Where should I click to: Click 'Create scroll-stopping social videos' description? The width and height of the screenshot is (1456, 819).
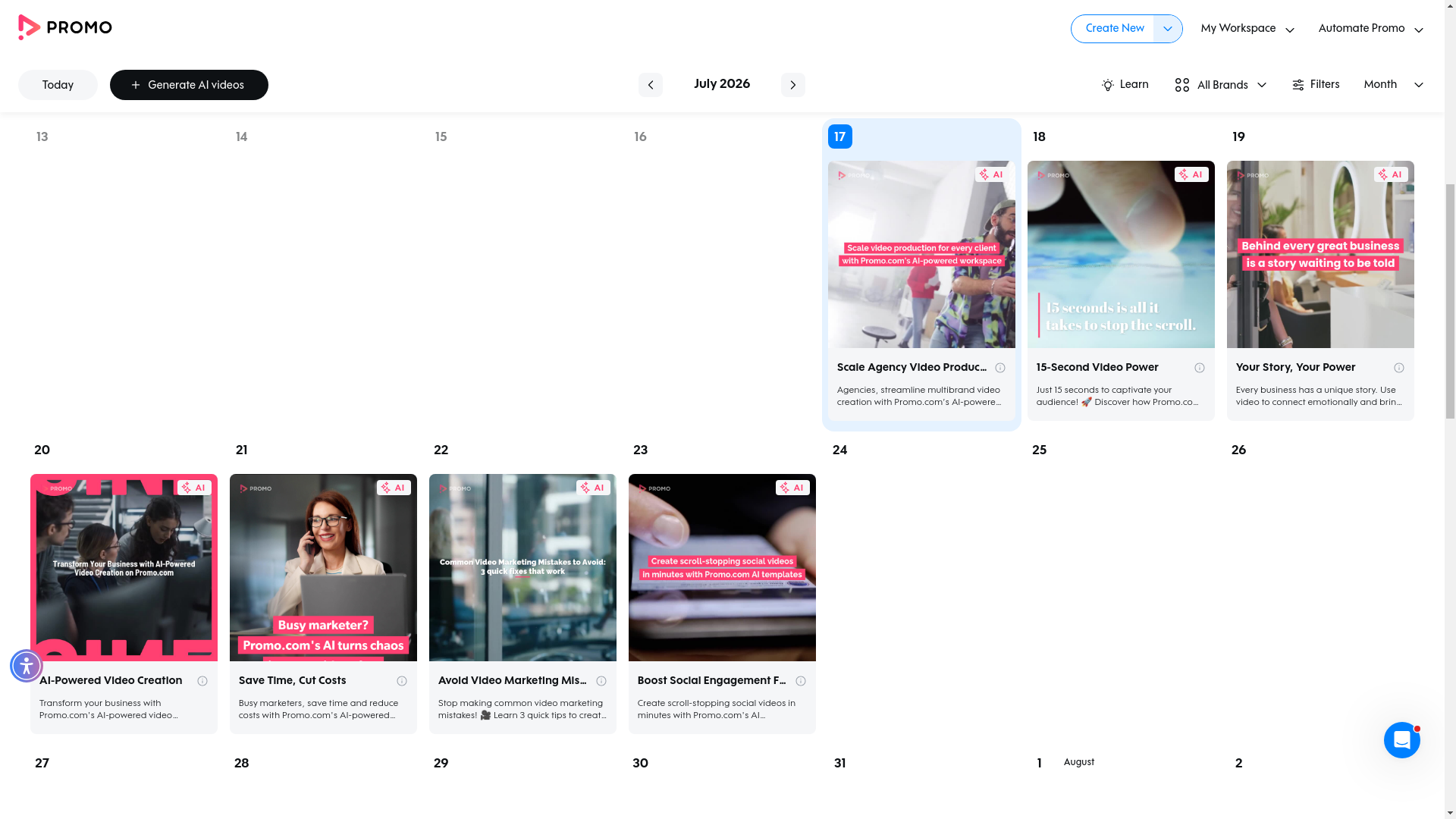(717, 709)
